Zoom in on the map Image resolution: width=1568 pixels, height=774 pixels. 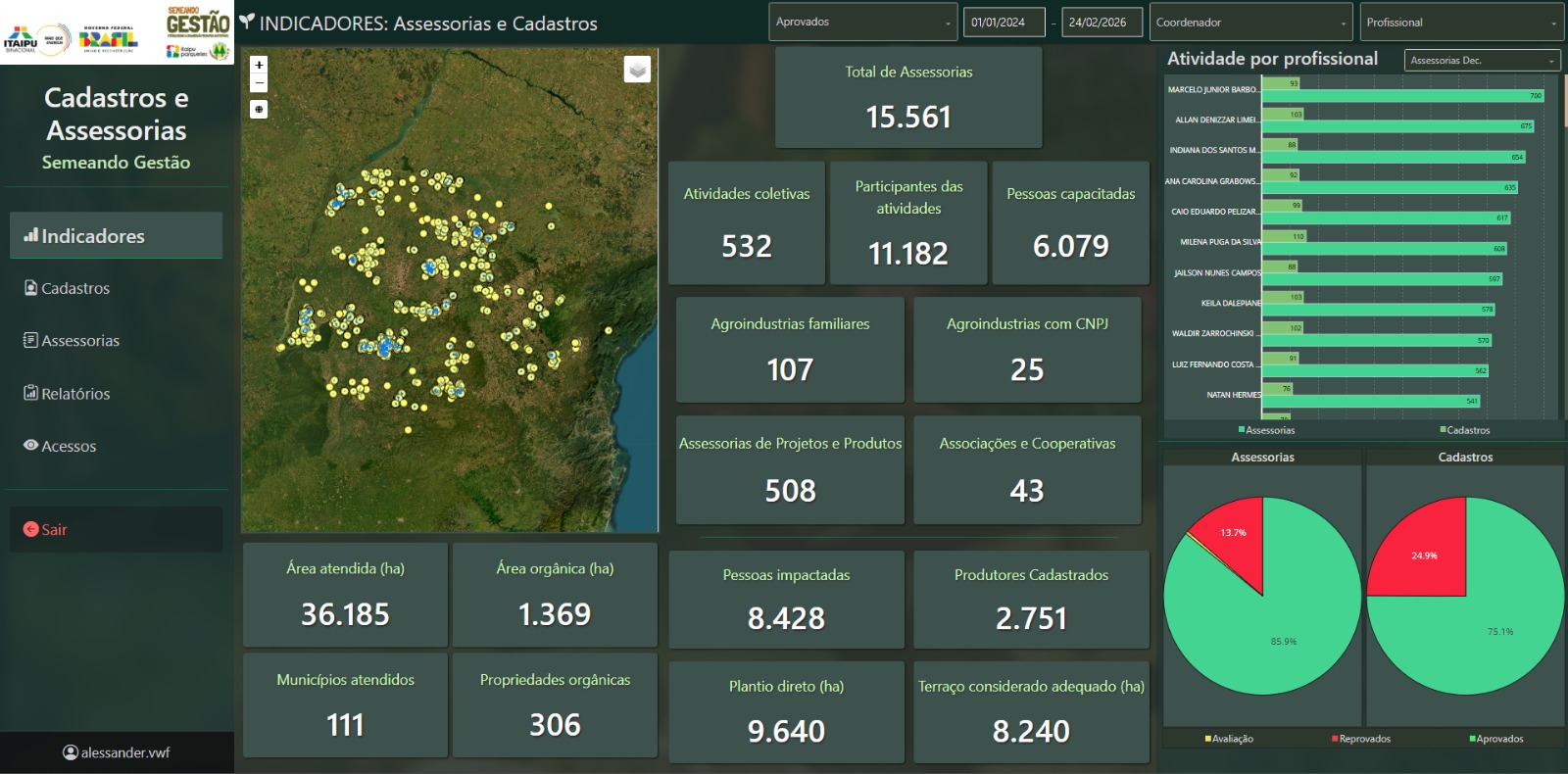tap(259, 65)
